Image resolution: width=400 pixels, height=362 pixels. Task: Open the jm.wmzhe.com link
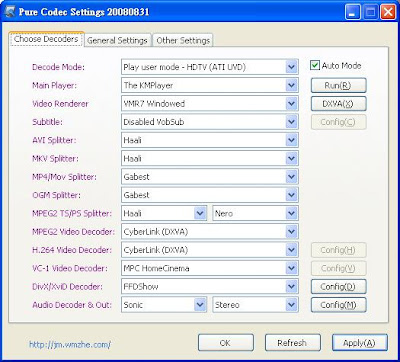(x=70, y=344)
